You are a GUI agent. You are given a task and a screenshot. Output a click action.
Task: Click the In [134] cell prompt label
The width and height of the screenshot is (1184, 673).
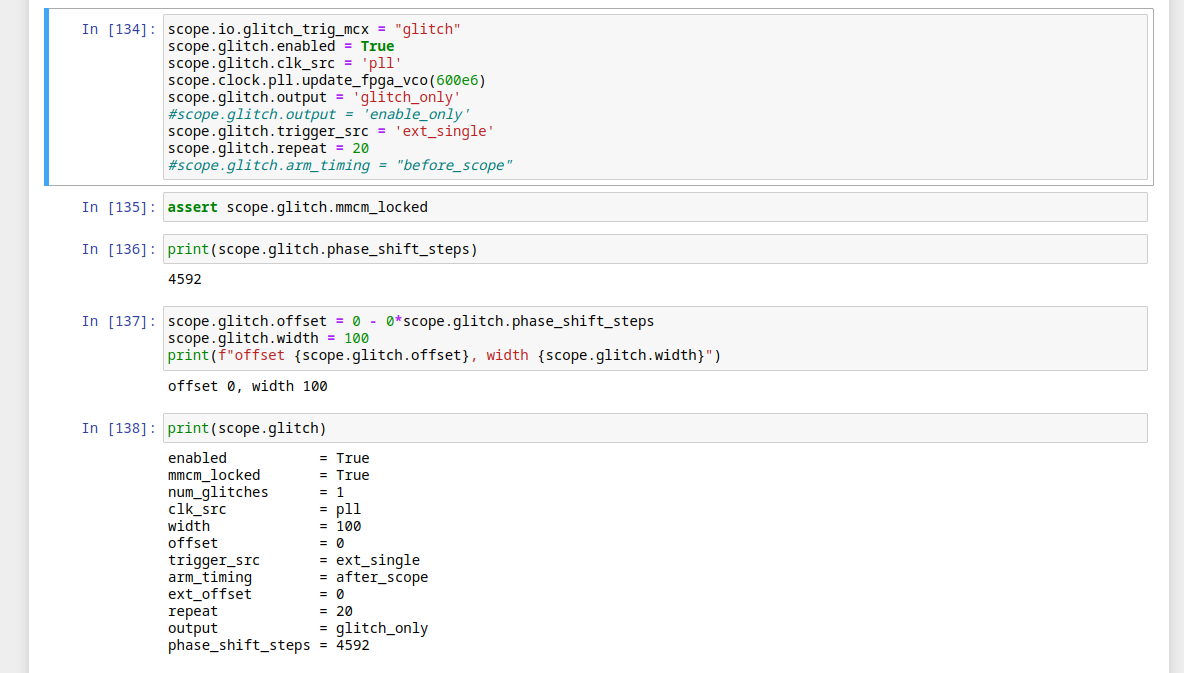[118, 30]
